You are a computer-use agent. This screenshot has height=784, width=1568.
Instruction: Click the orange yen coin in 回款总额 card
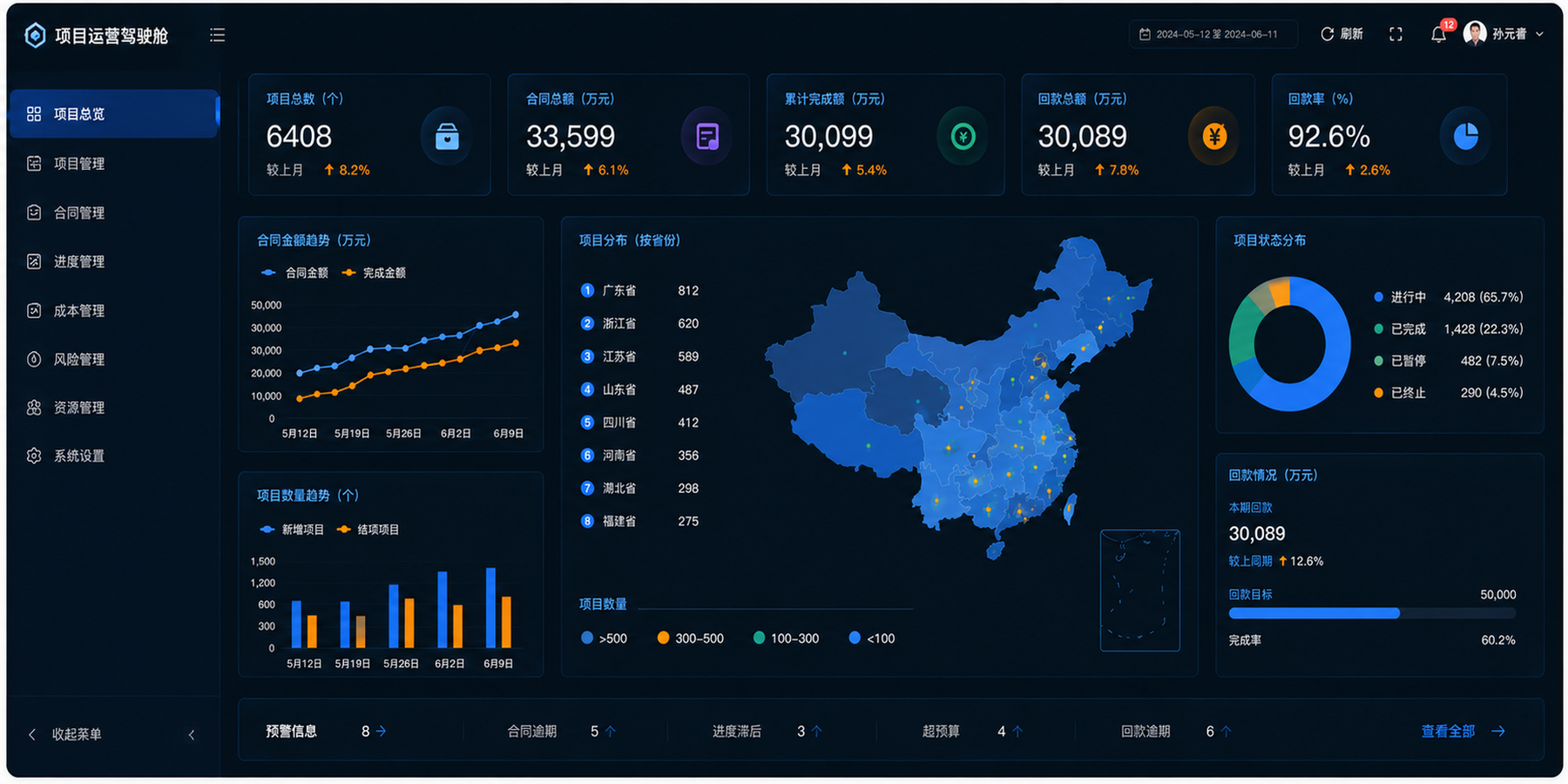[1214, 136]
